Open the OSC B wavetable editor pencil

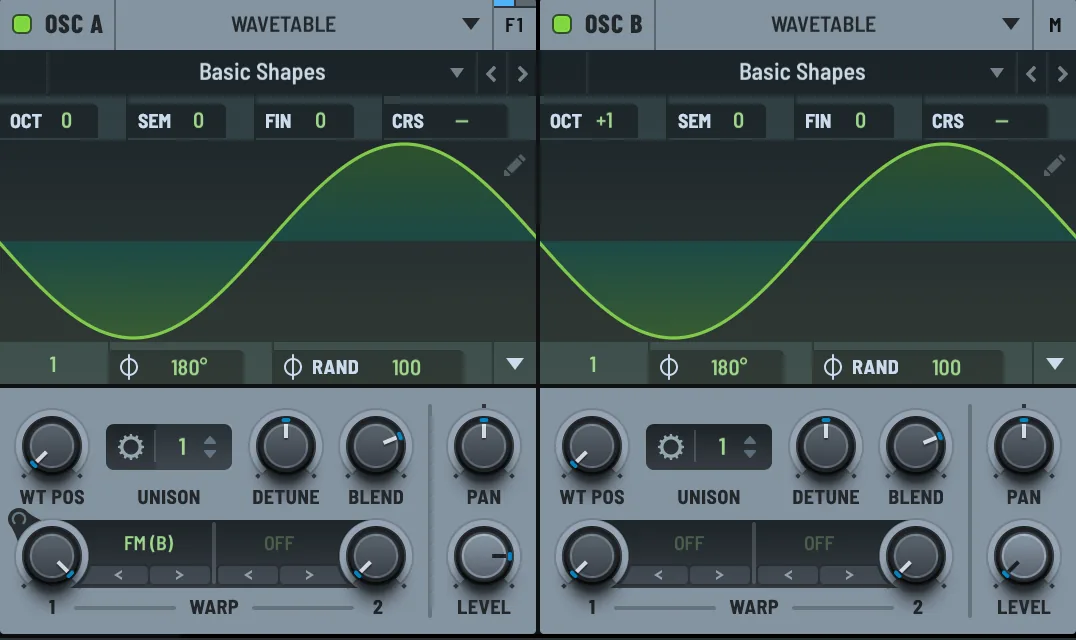[1055, 165]
